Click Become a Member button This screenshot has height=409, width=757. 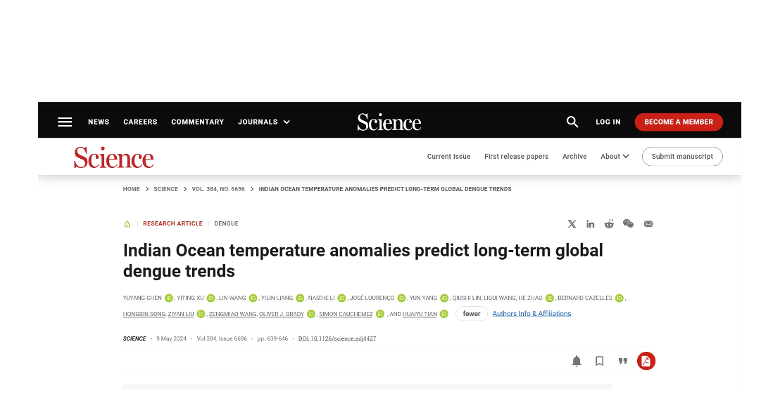point(679,122)
